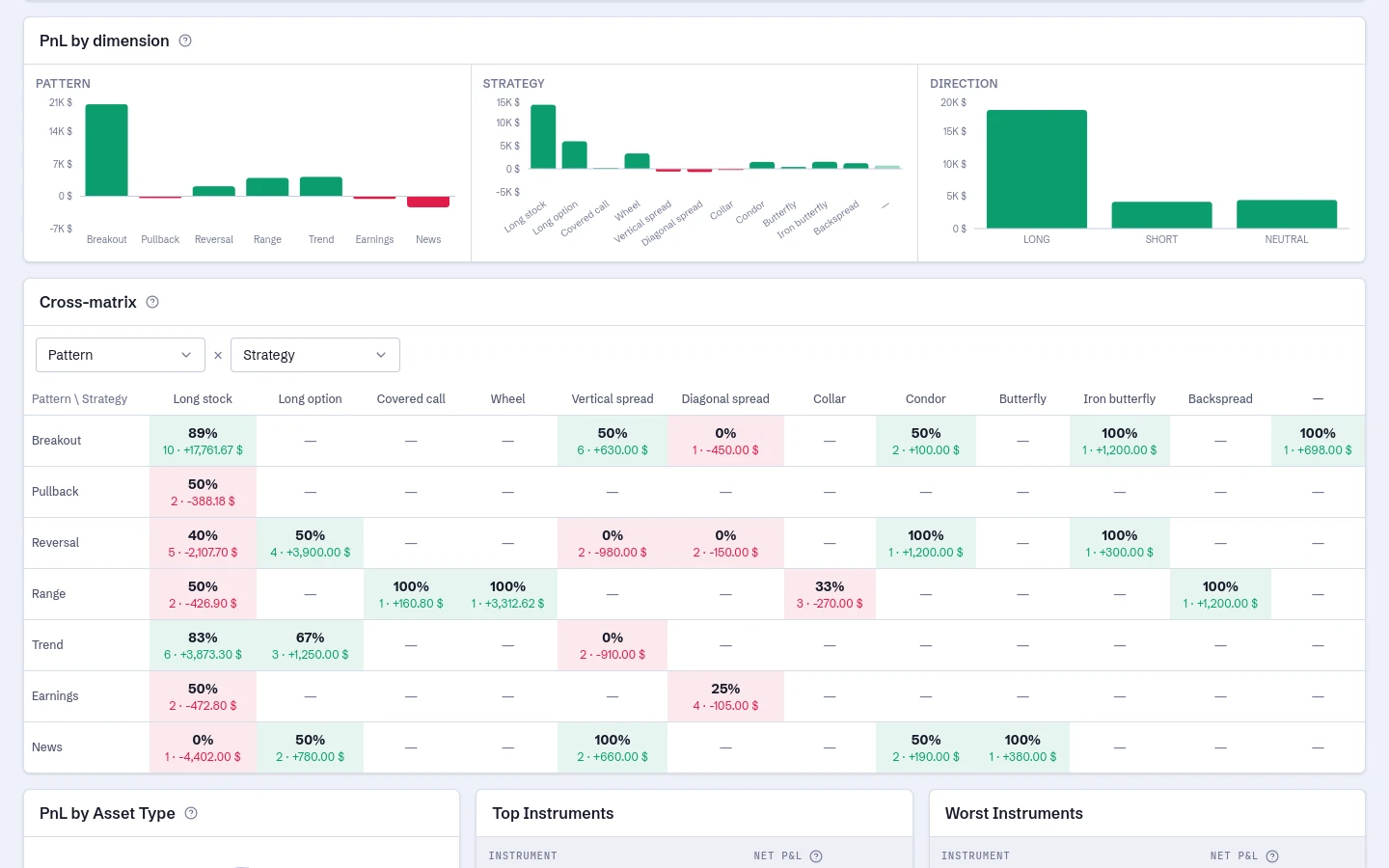The height and width of the screenshot is (868, 1389).
Task: Click the Top Instruments panel title
Action: coord(553,813)
